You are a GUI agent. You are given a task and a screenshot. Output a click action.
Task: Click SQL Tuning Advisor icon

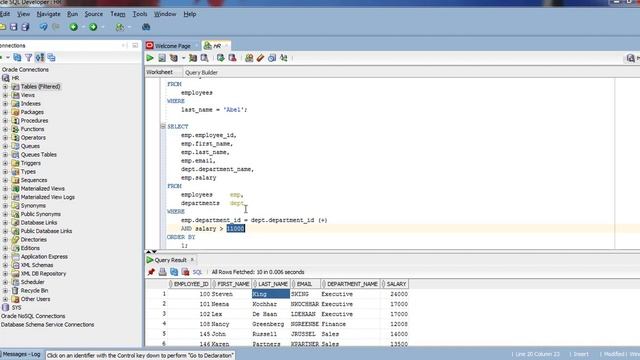pos(204,58)
